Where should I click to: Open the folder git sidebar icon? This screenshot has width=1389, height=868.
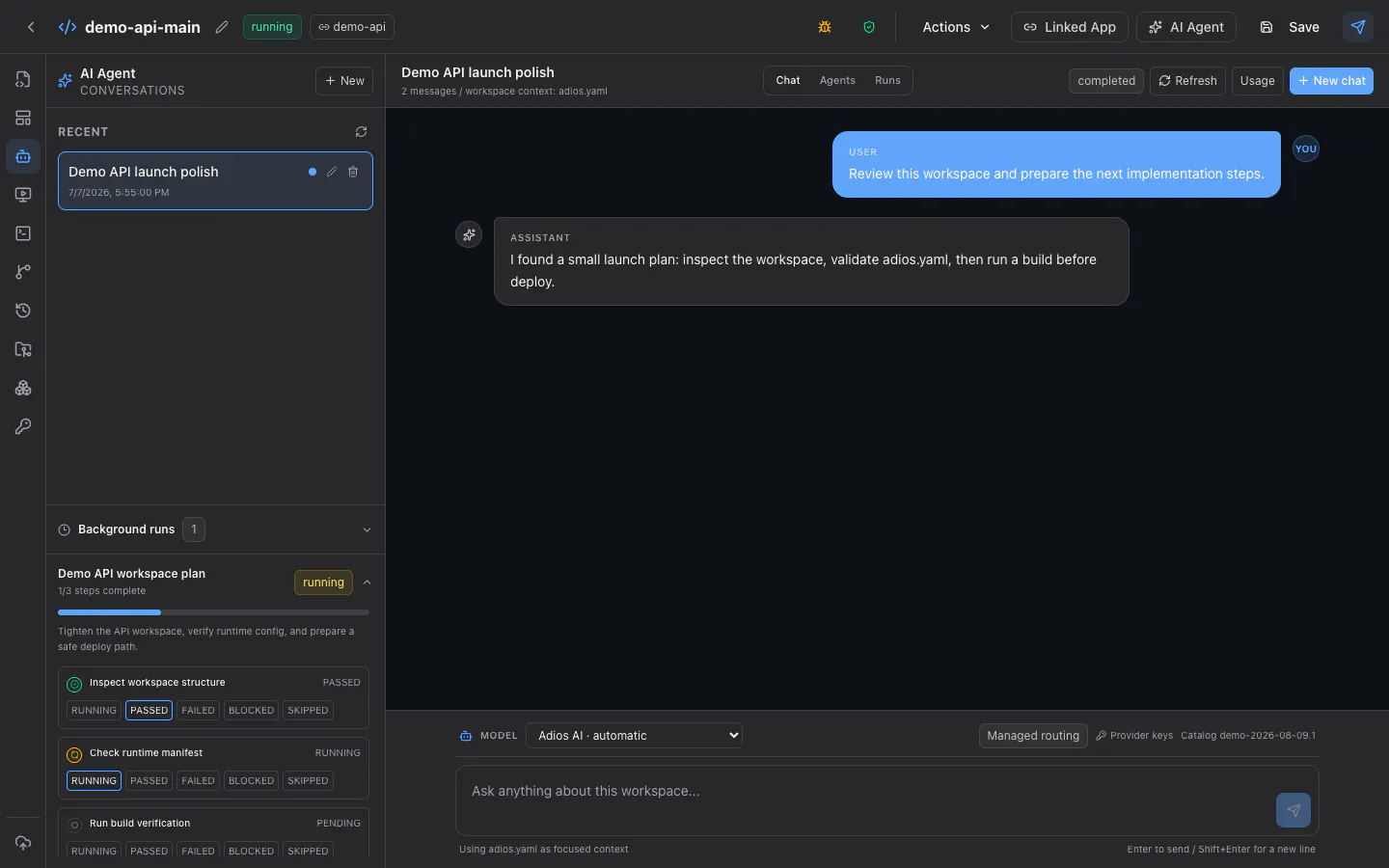[23, 349]
